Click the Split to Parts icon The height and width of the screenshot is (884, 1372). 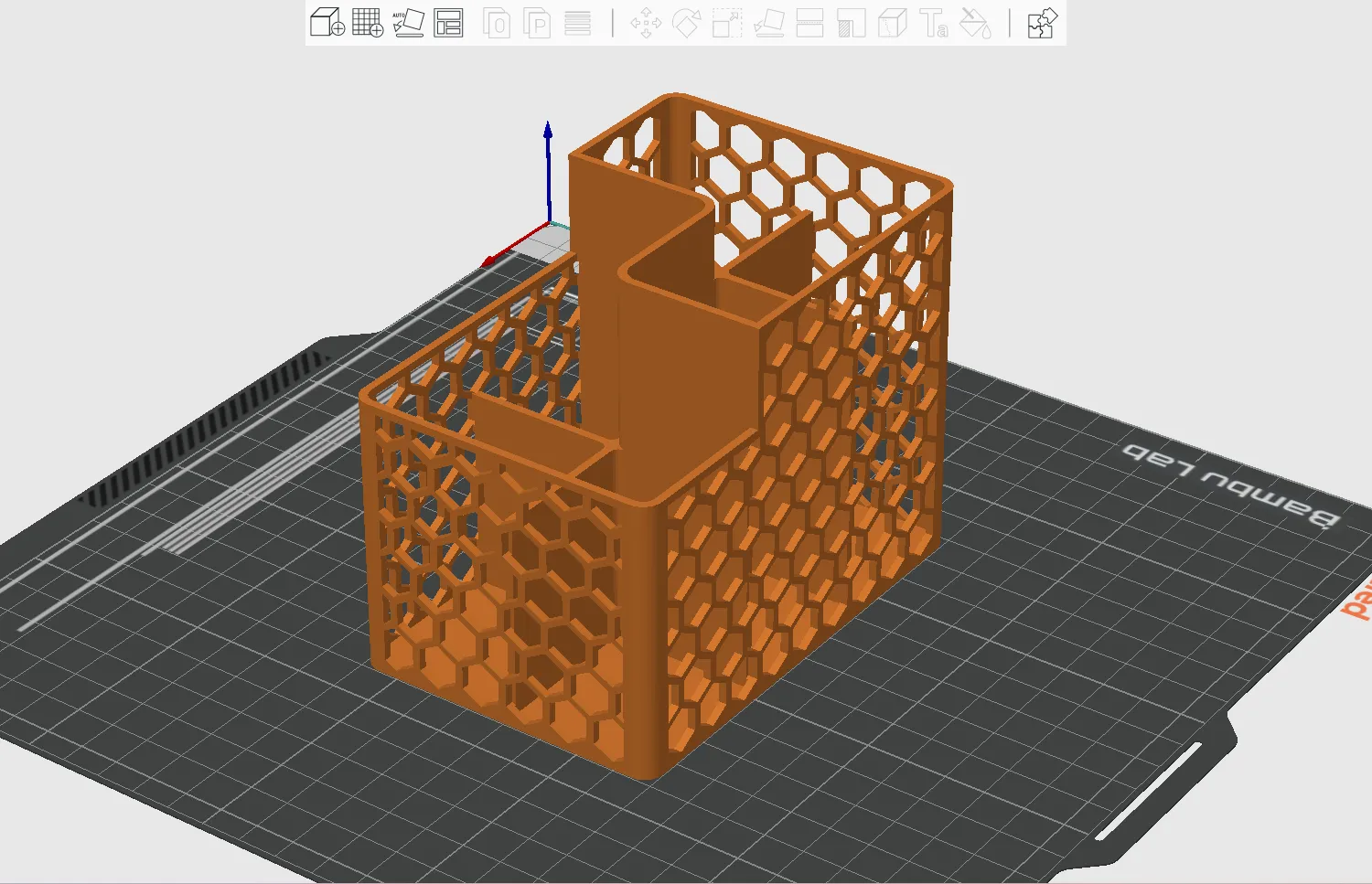[x=537, y=23]
